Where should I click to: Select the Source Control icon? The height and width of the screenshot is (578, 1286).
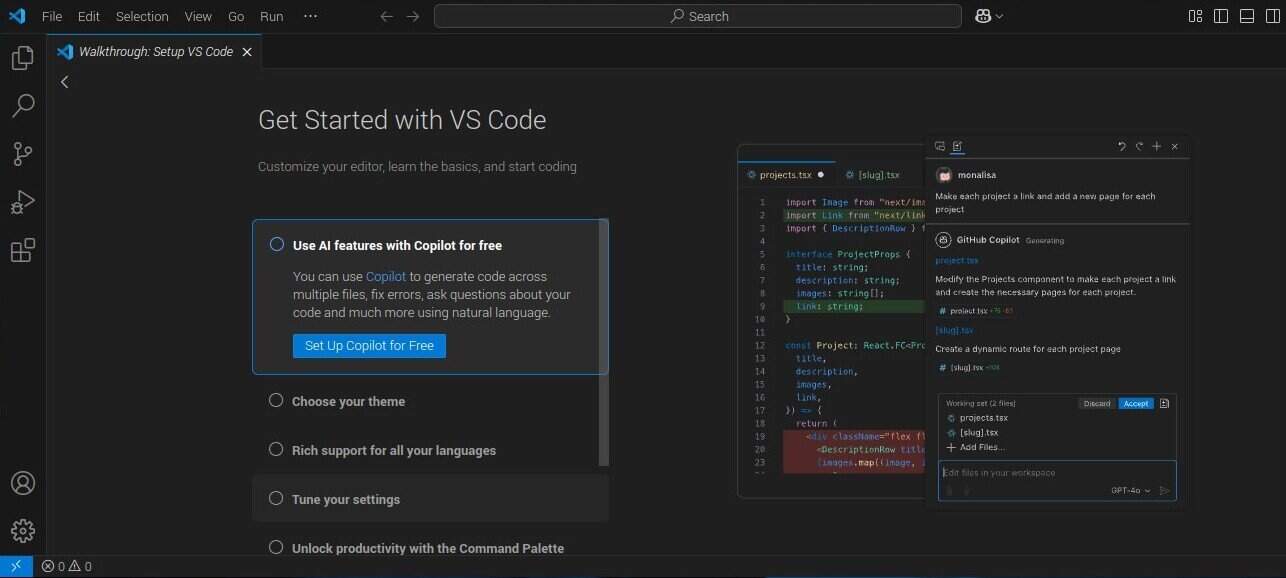(21, 153)
